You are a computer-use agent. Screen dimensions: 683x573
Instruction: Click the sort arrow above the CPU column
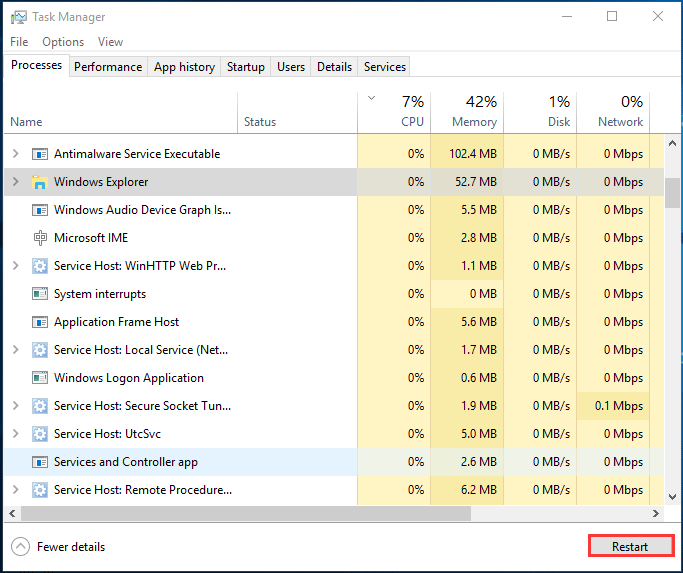pyautogui.click(x=371, y=98)
